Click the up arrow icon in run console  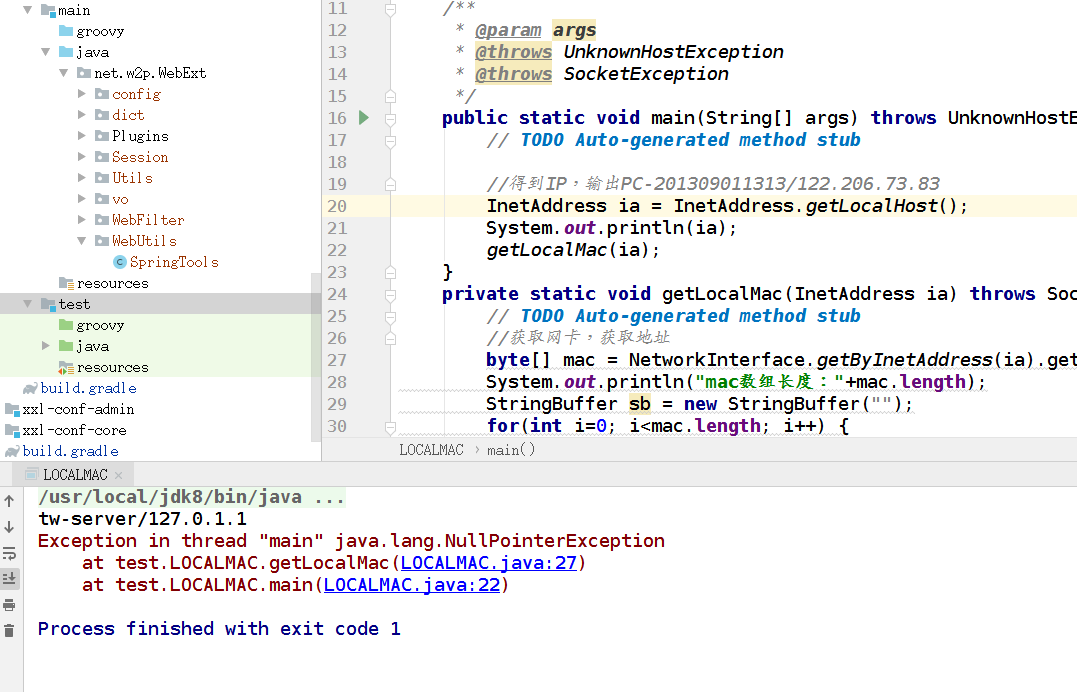point(9,501)
